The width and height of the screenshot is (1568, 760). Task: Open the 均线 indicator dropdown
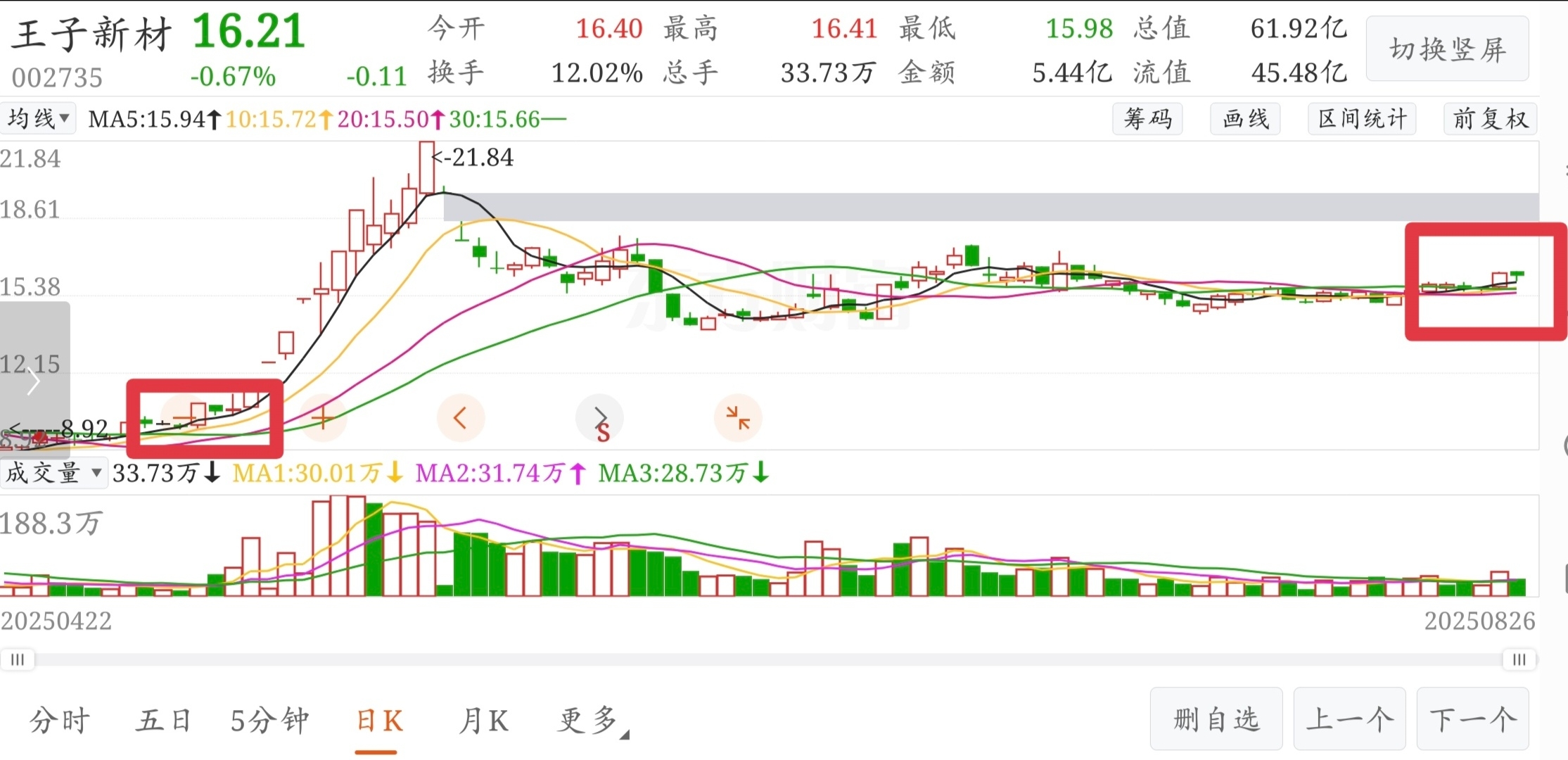(38, 118)
